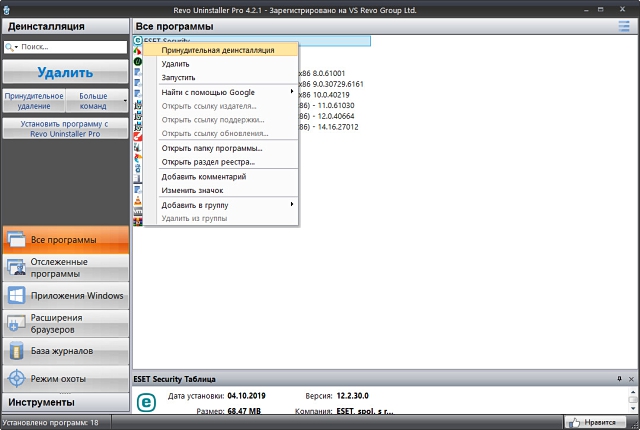Switch to Все программы section
The height and width of the screenshot is (430, 640).
[x=66, y=239]
